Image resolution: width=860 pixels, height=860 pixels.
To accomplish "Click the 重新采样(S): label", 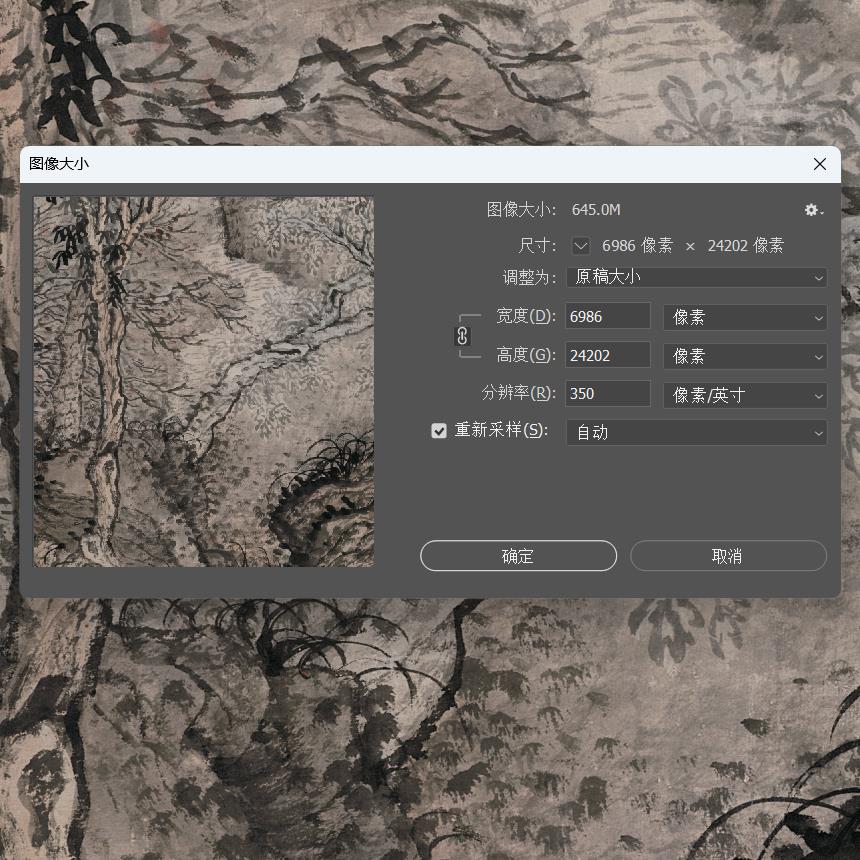I will (x=501, y=430).
